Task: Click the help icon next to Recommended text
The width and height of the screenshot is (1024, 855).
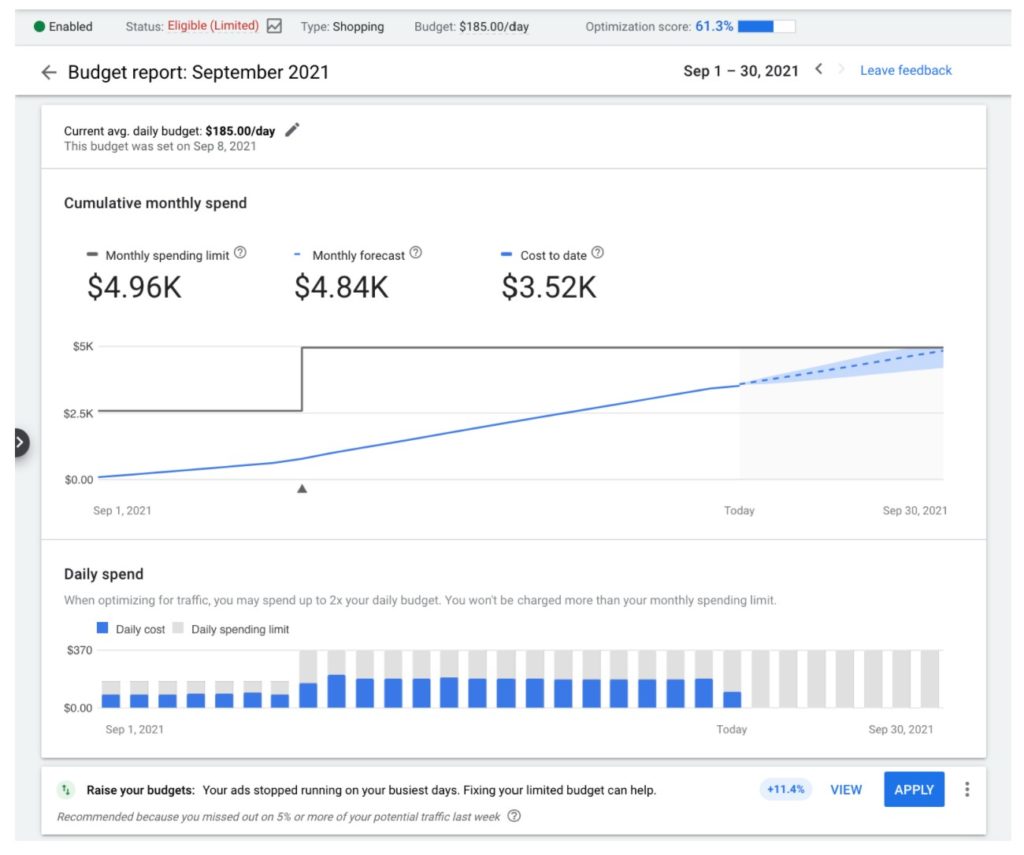Action: (513, 817)
